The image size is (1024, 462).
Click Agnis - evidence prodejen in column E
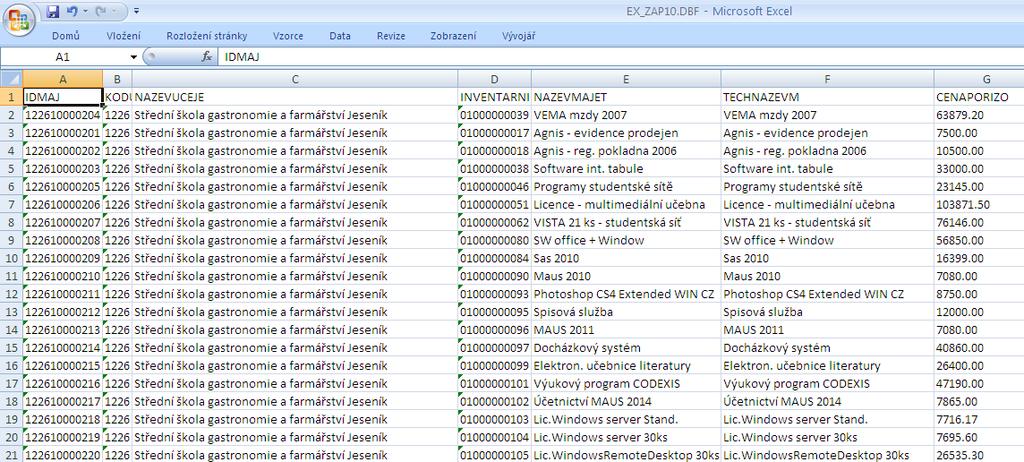[x=626, y=133]
